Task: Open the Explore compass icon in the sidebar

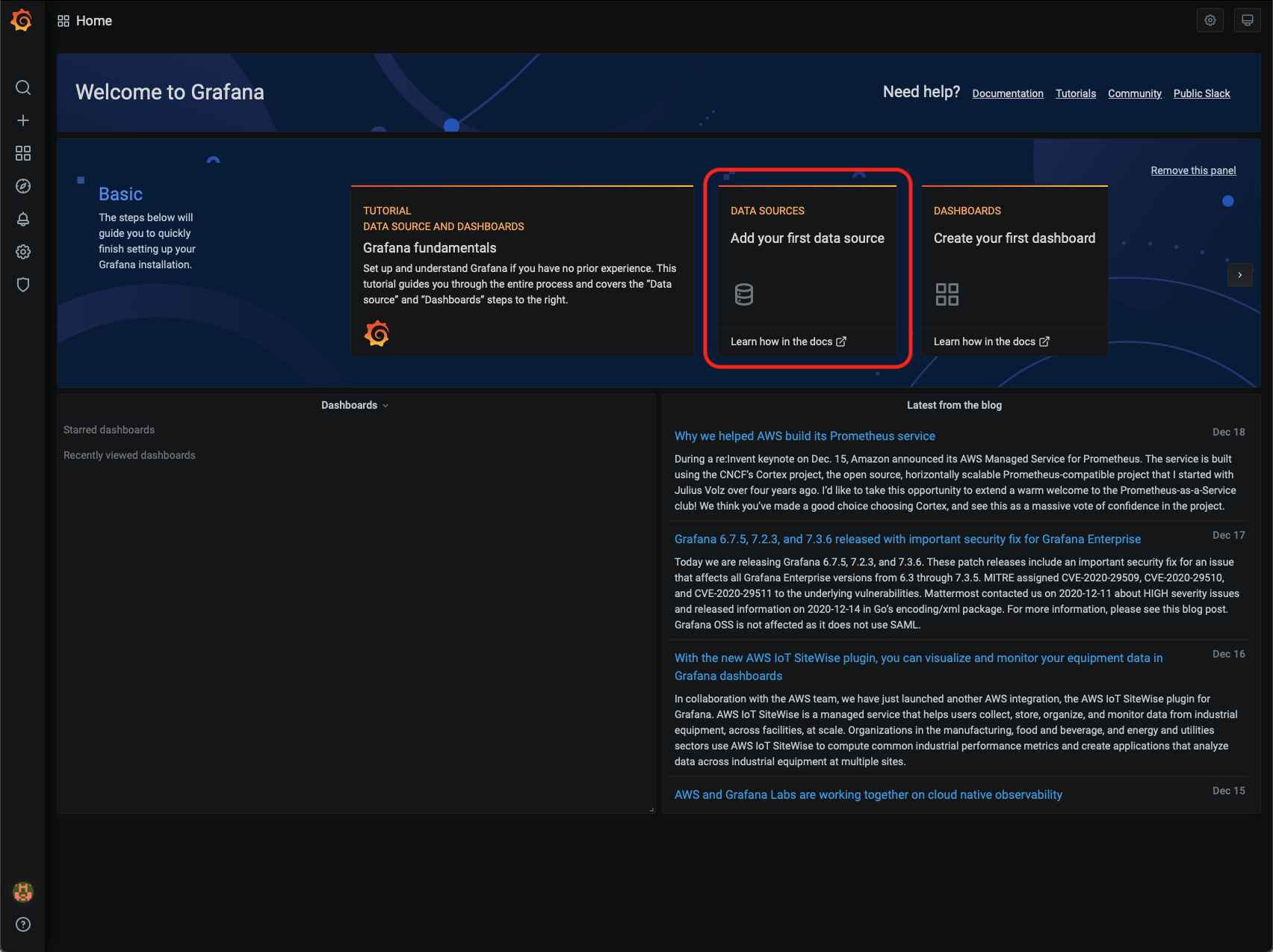Action: pos(23,186)
